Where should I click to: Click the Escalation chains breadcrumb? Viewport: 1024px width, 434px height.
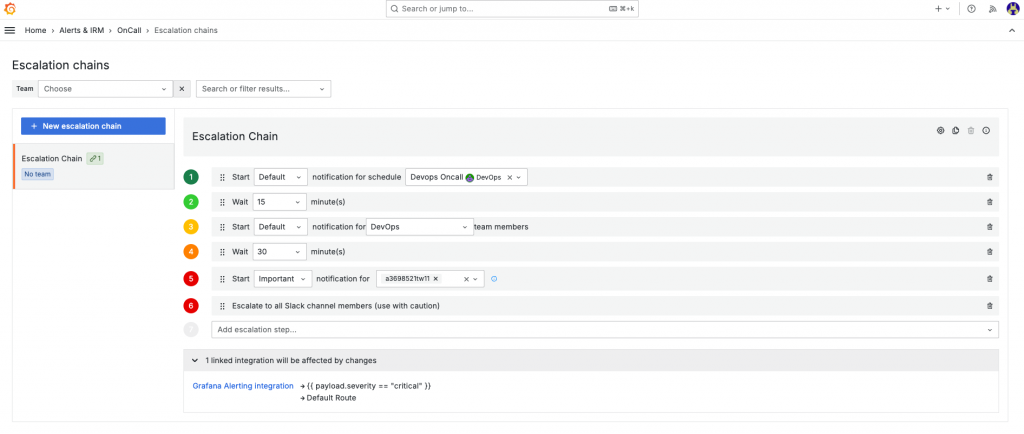click(x=186, y=31)
